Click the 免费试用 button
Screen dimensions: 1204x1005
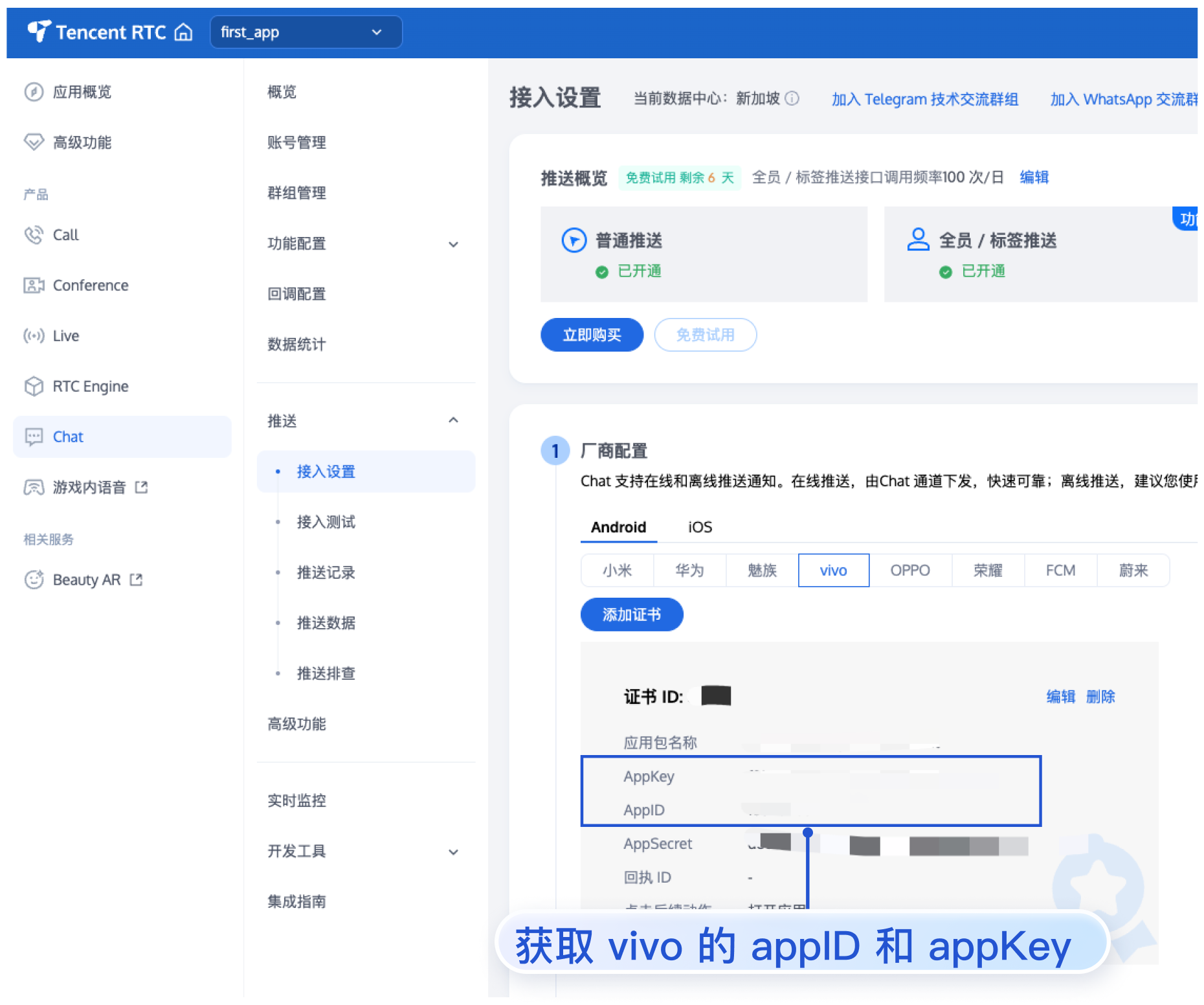click(706, 335)
